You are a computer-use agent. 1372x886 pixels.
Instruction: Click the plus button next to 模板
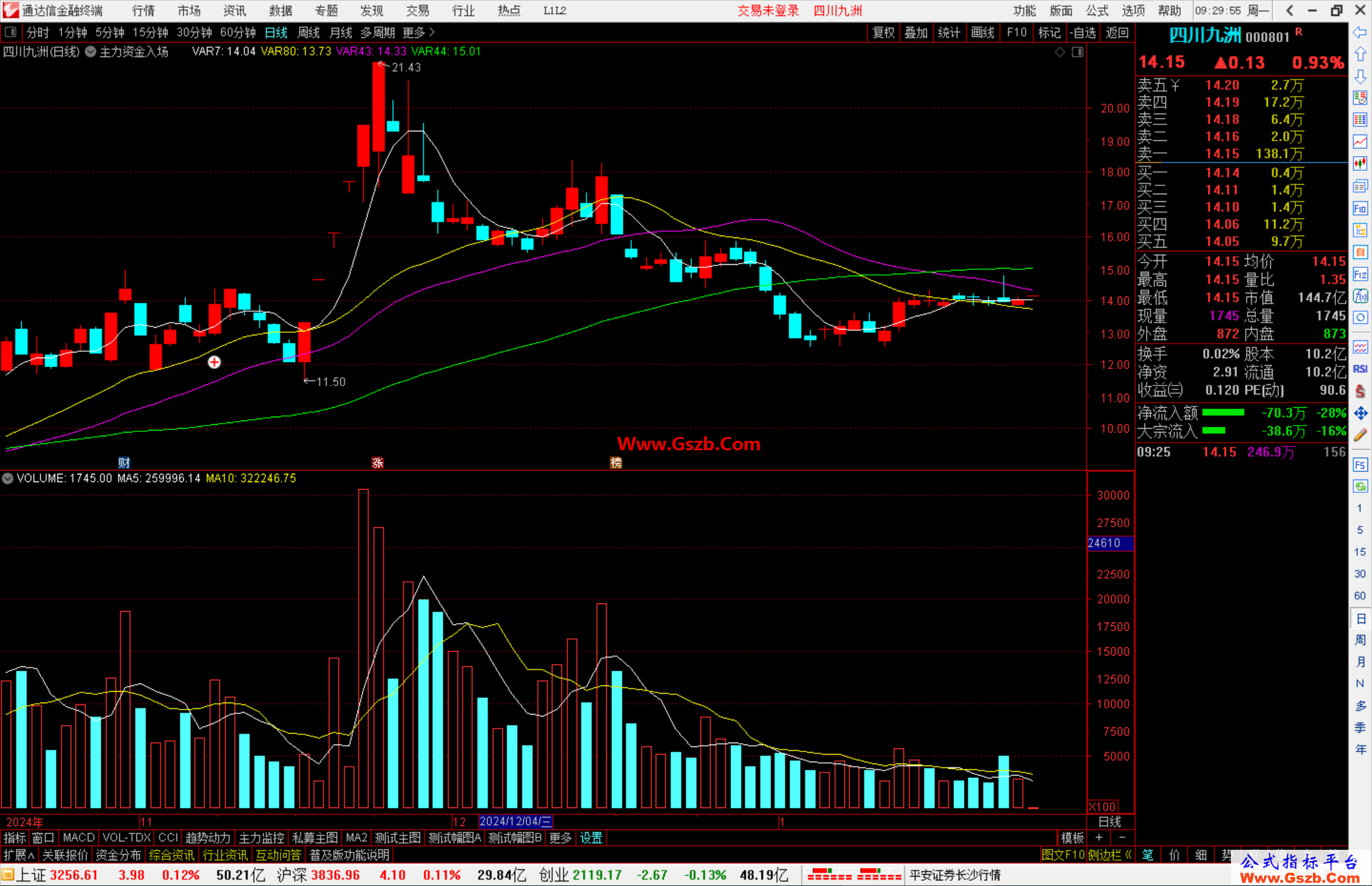pos(1099,838)
